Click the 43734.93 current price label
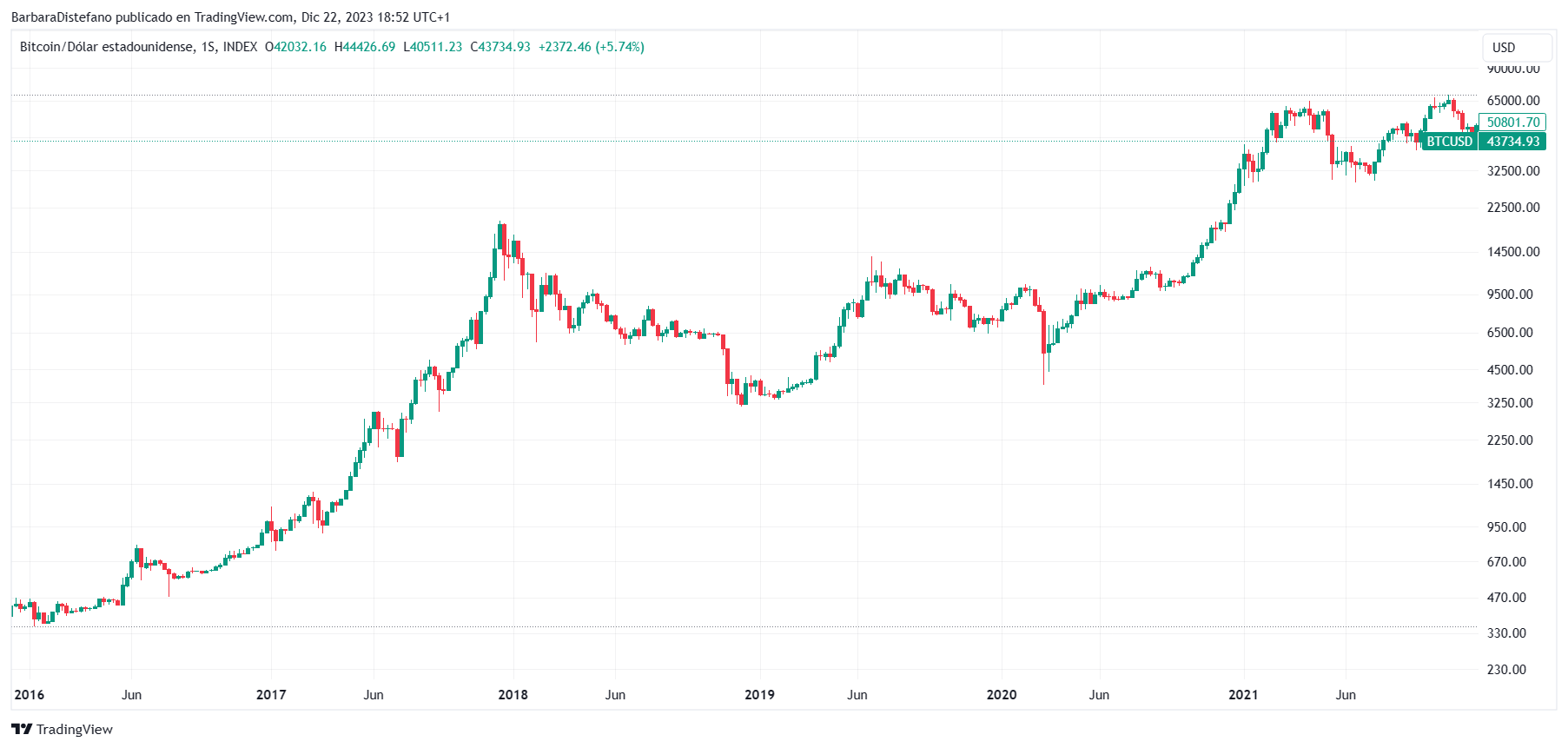The height and width of the screenshot is (748, 1568). (1512, 141)
